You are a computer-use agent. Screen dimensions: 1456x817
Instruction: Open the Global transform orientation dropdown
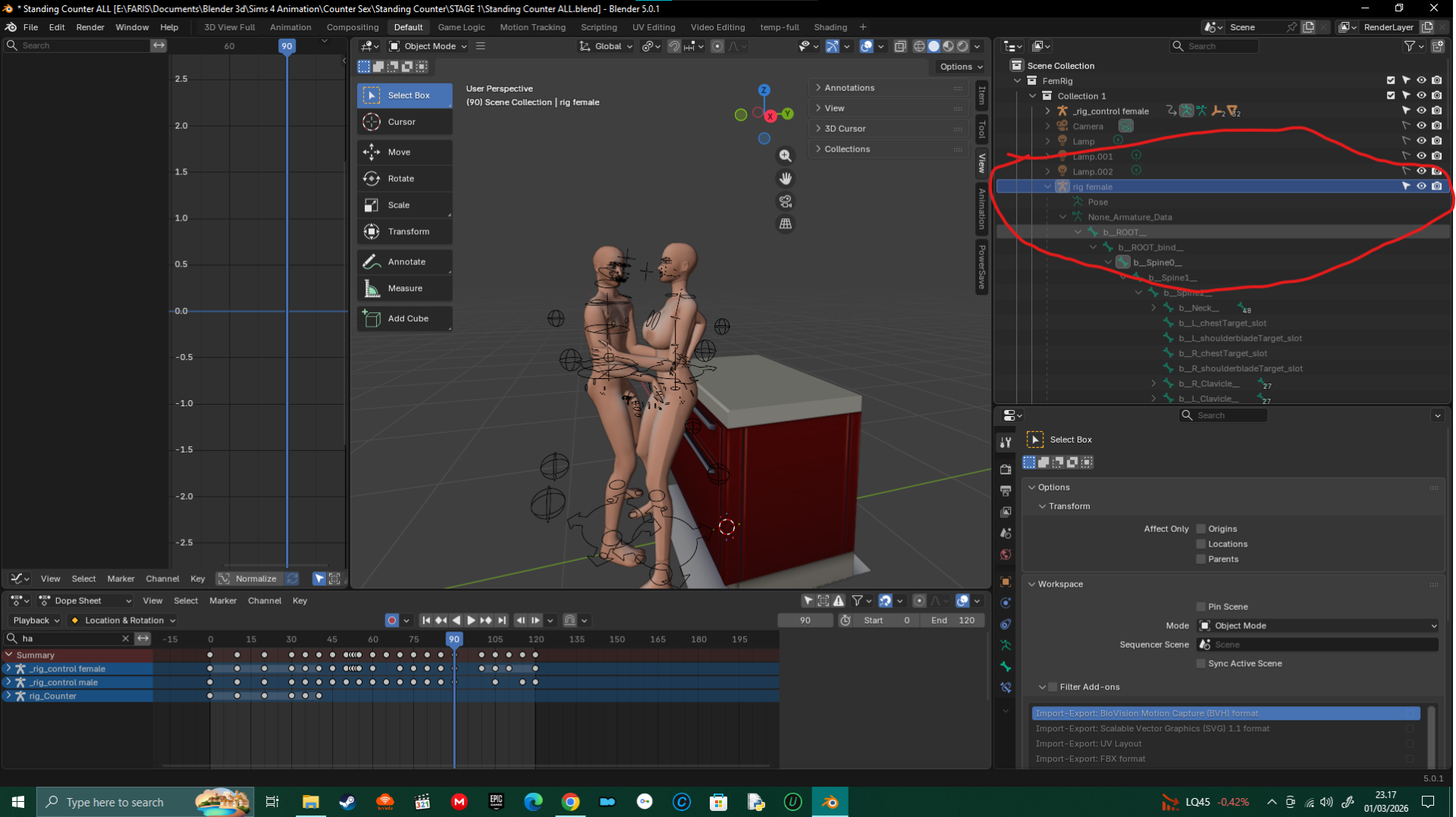(x=606, y=46)
